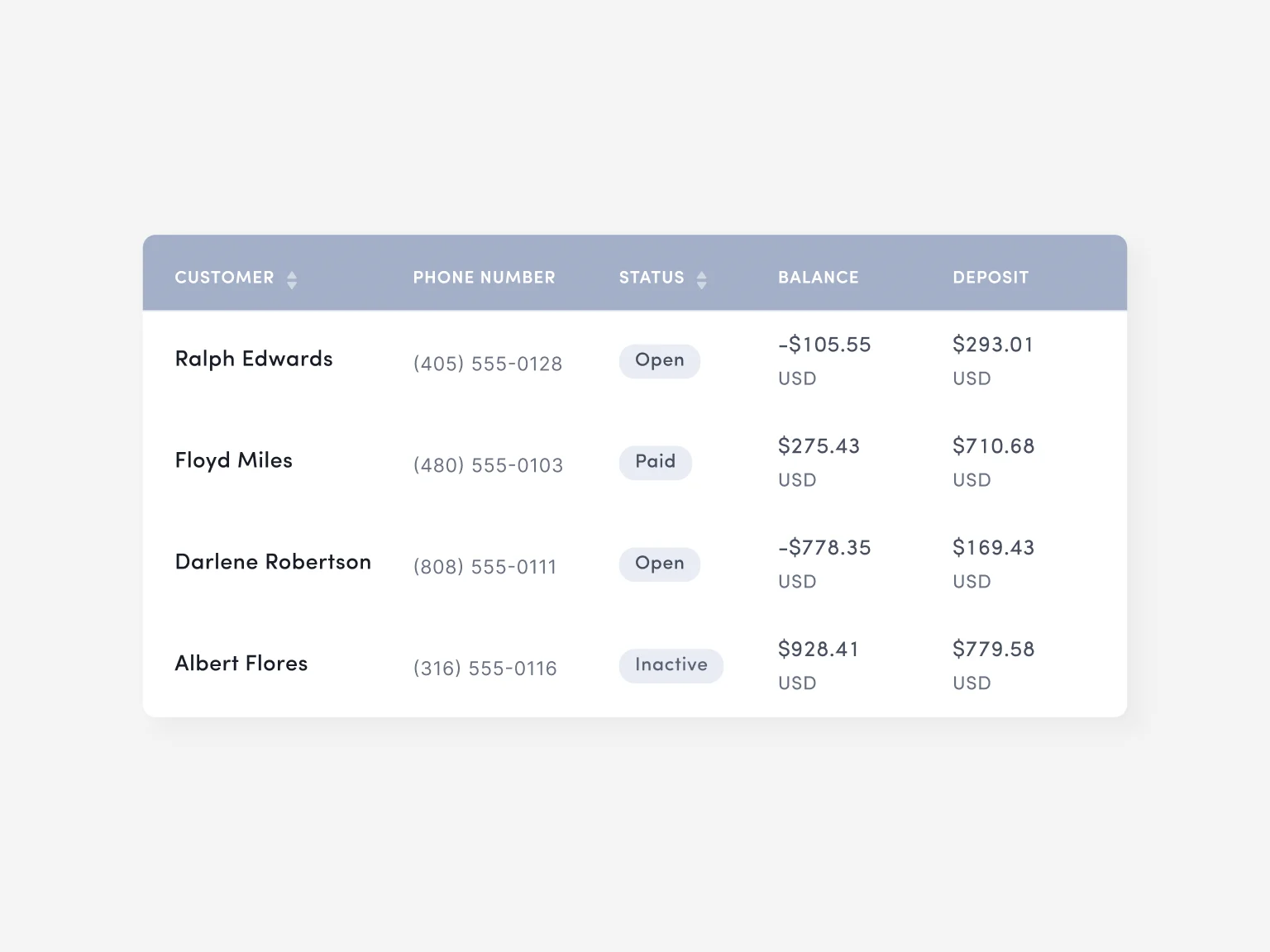Select the Phone Number column header
The height and width of the screenshot is (952, 1270).
point(484,278)
